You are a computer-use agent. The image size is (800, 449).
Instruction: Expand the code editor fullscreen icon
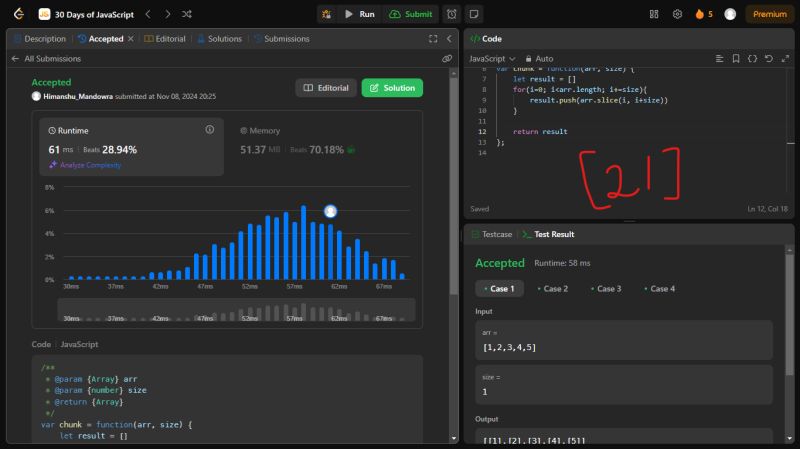pyautogui.click(x=785, y=59)
